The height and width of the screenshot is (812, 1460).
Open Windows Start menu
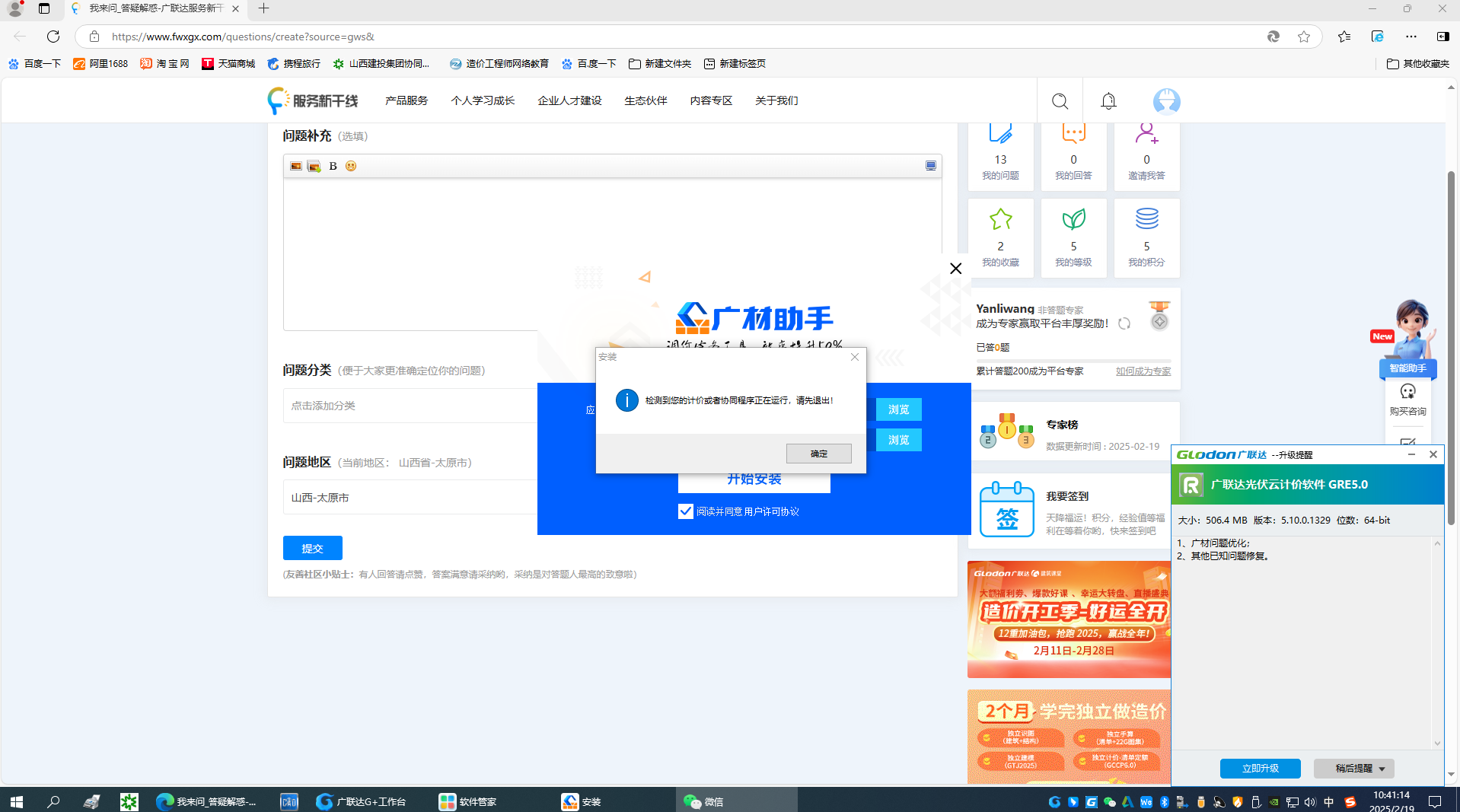click(17, 801)
